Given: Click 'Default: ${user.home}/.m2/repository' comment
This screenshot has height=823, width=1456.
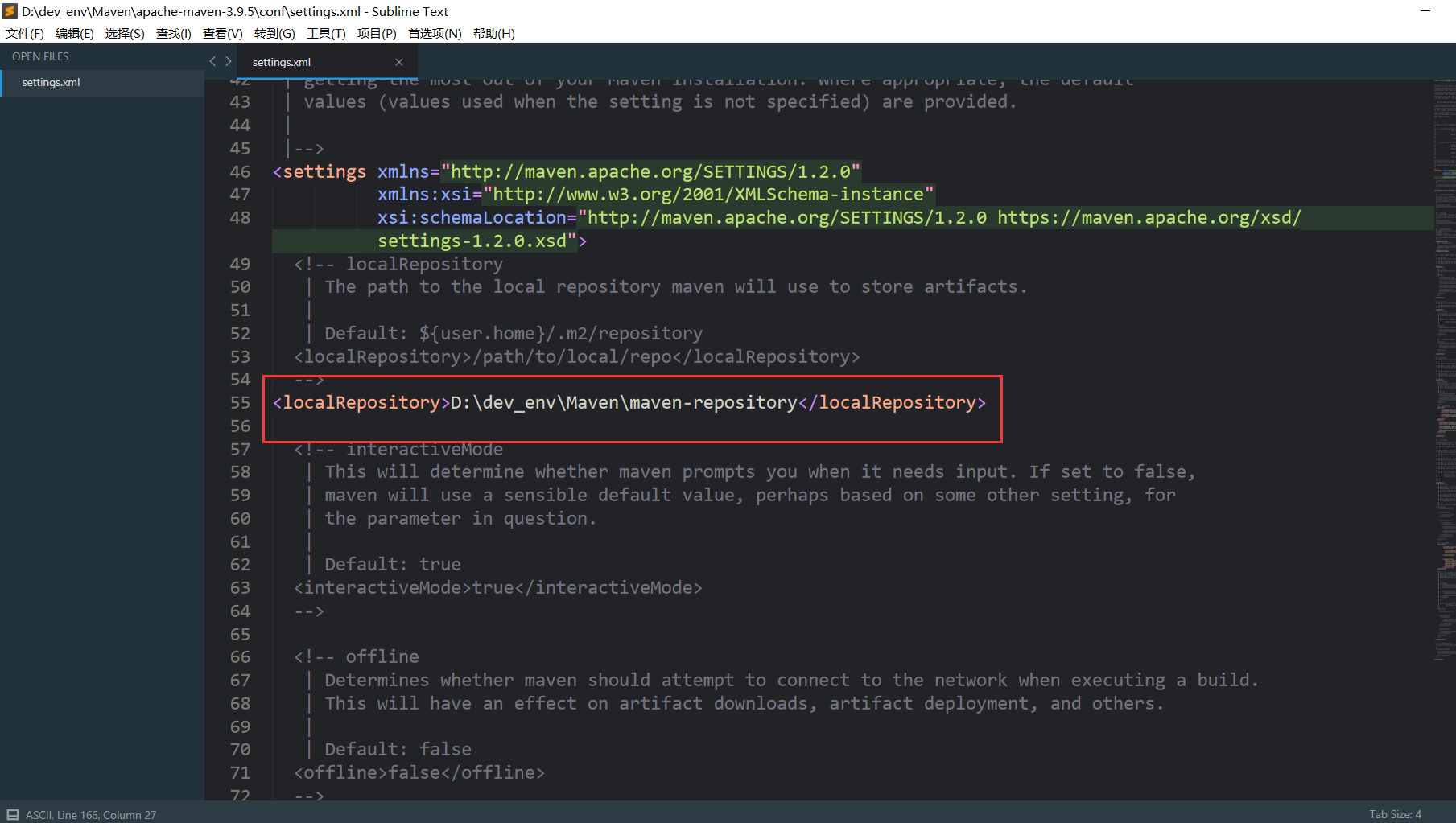Looking at the screenshot, I should [x=514, y=333].
